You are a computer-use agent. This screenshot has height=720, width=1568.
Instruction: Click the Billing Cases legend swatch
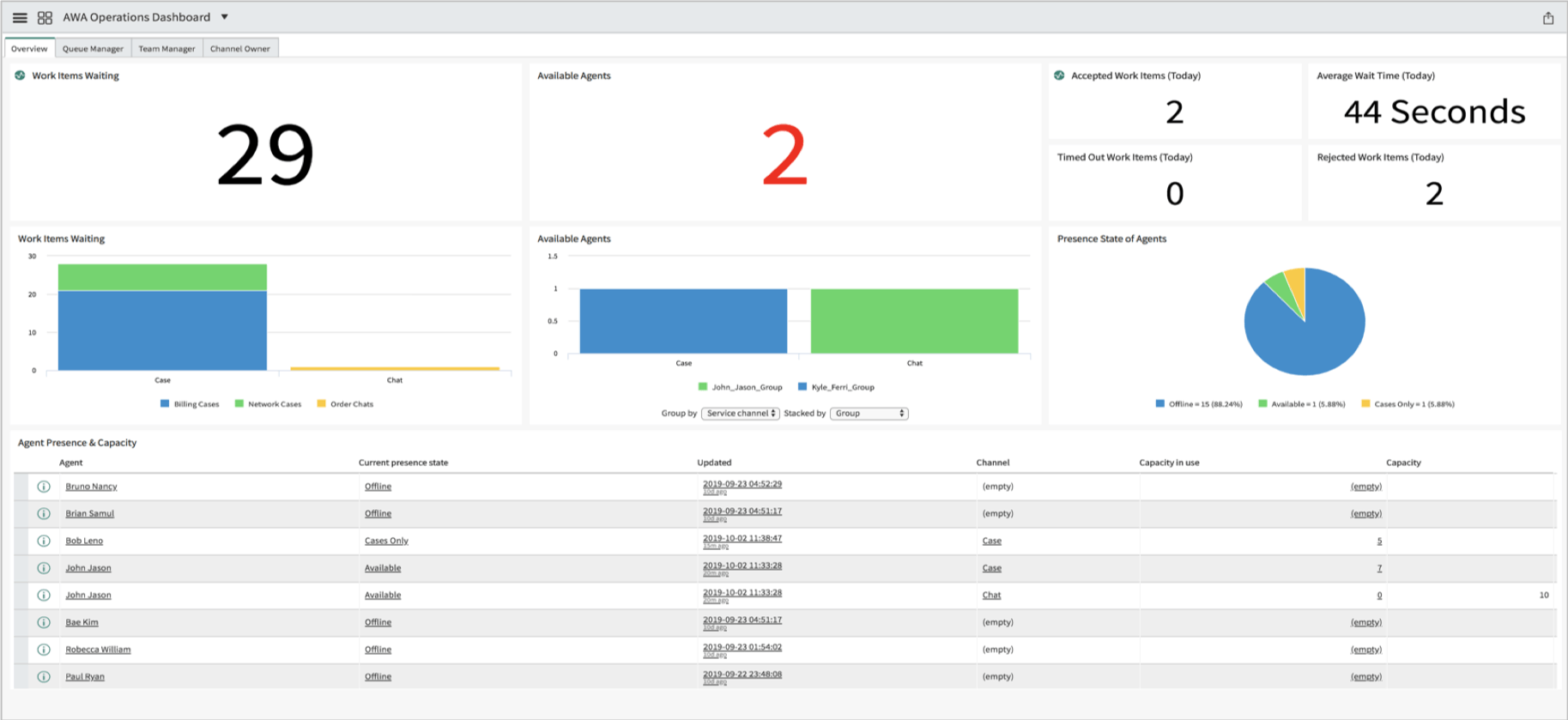point(165,403)
